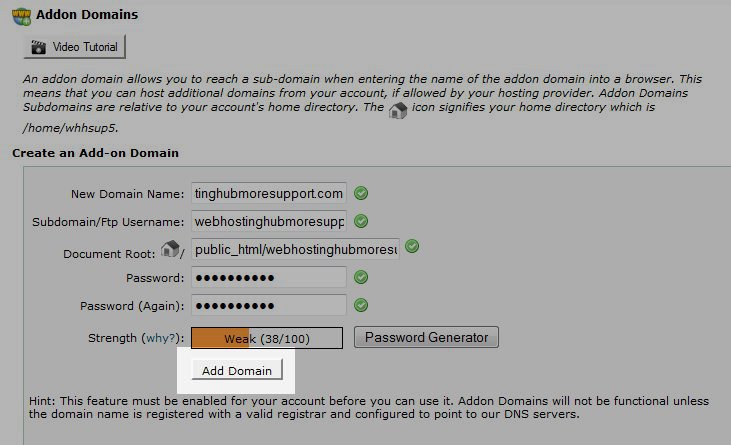Click into the Document Root text box
Screen dimensions: 731x445
pyautogui.click(x=295, y=249)
